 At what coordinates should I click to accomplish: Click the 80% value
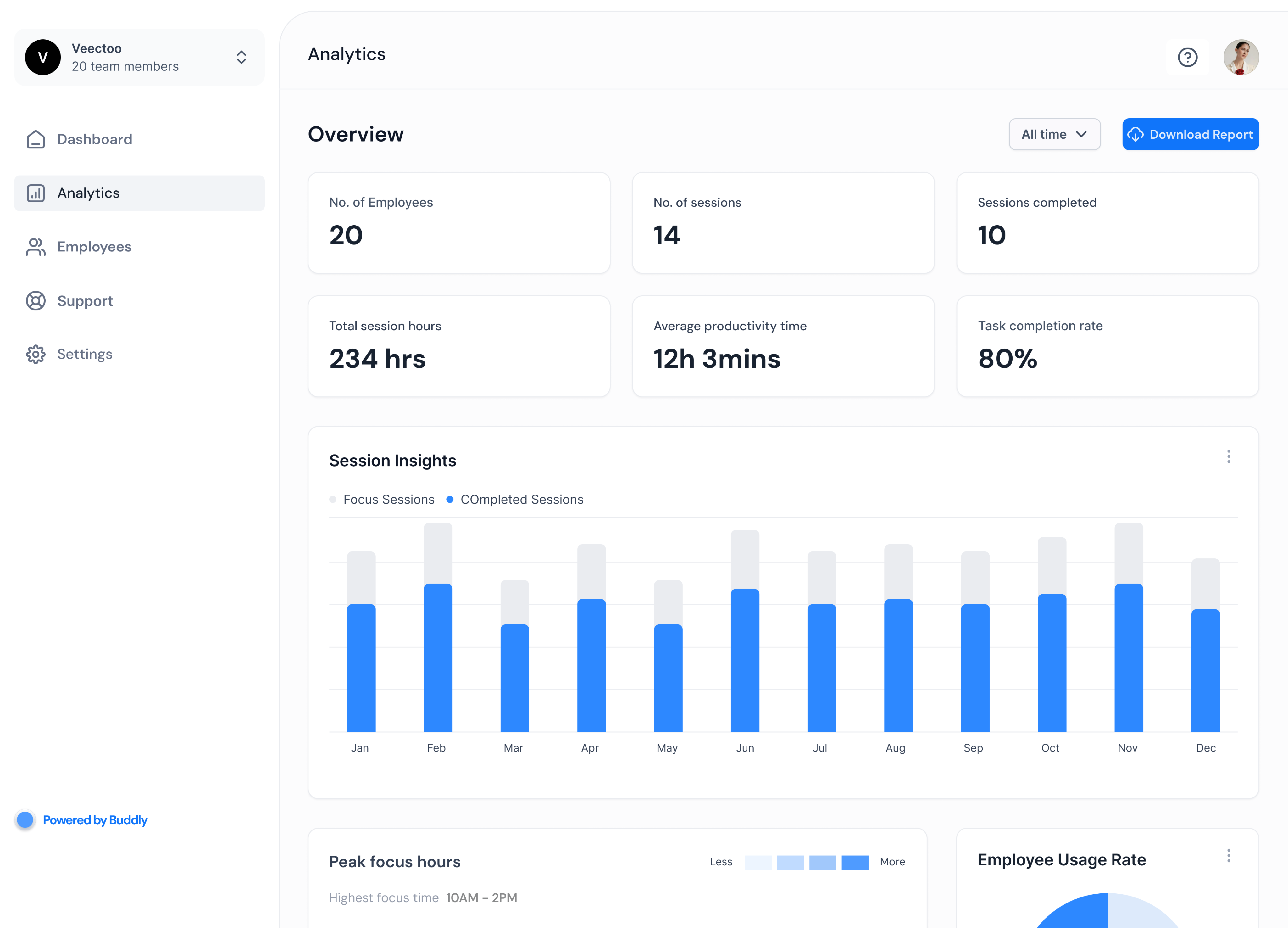click(1008, 359)
